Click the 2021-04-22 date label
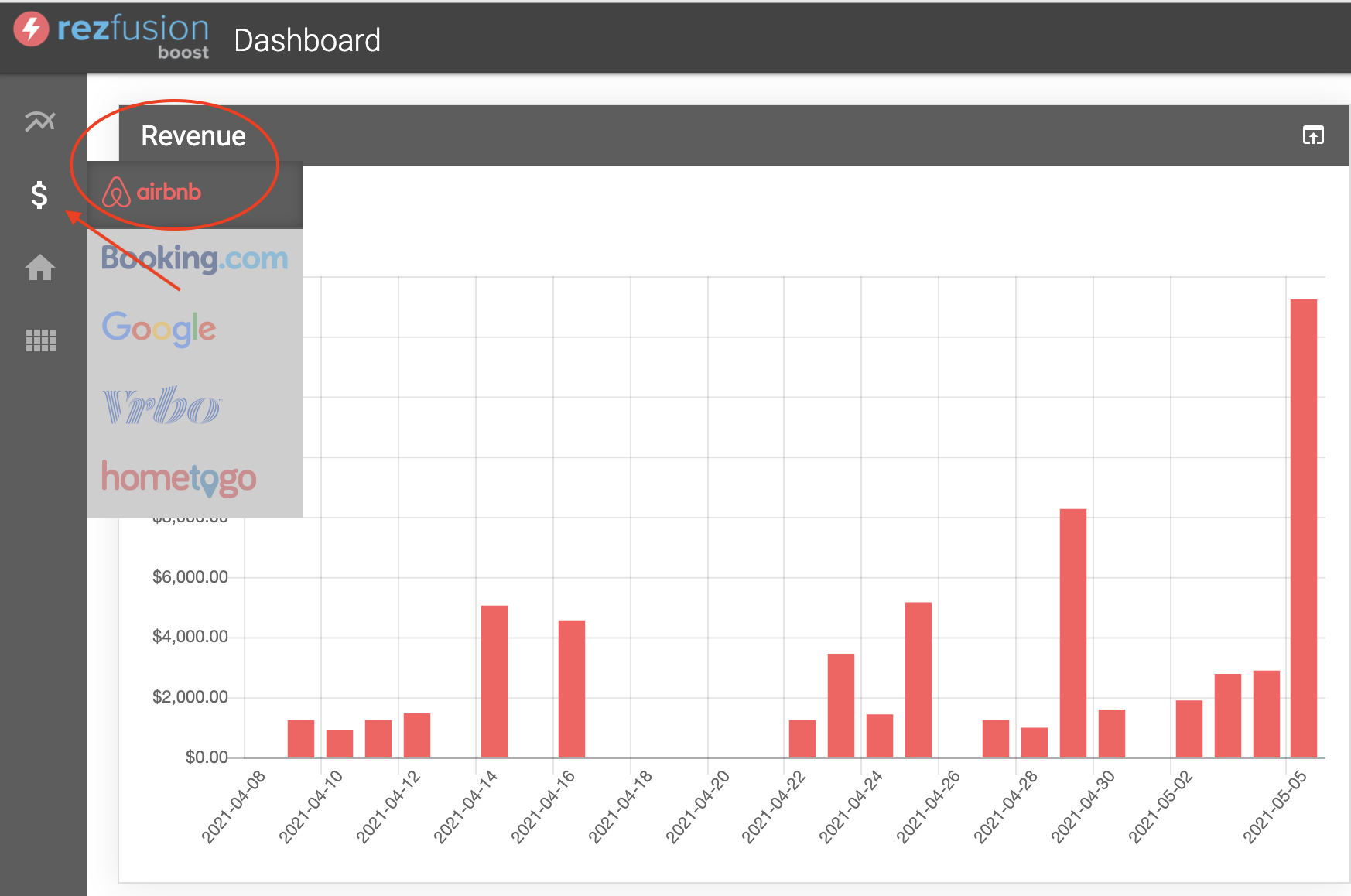1351x896 pixels. coord(774,806)
